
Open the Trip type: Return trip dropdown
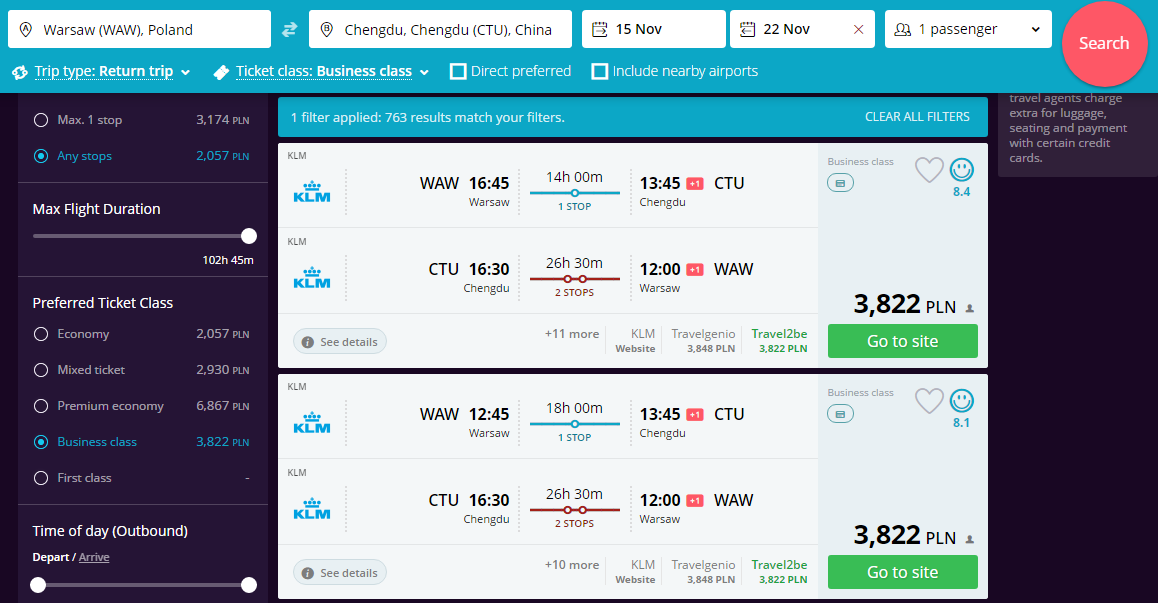[x=103, y=72]
